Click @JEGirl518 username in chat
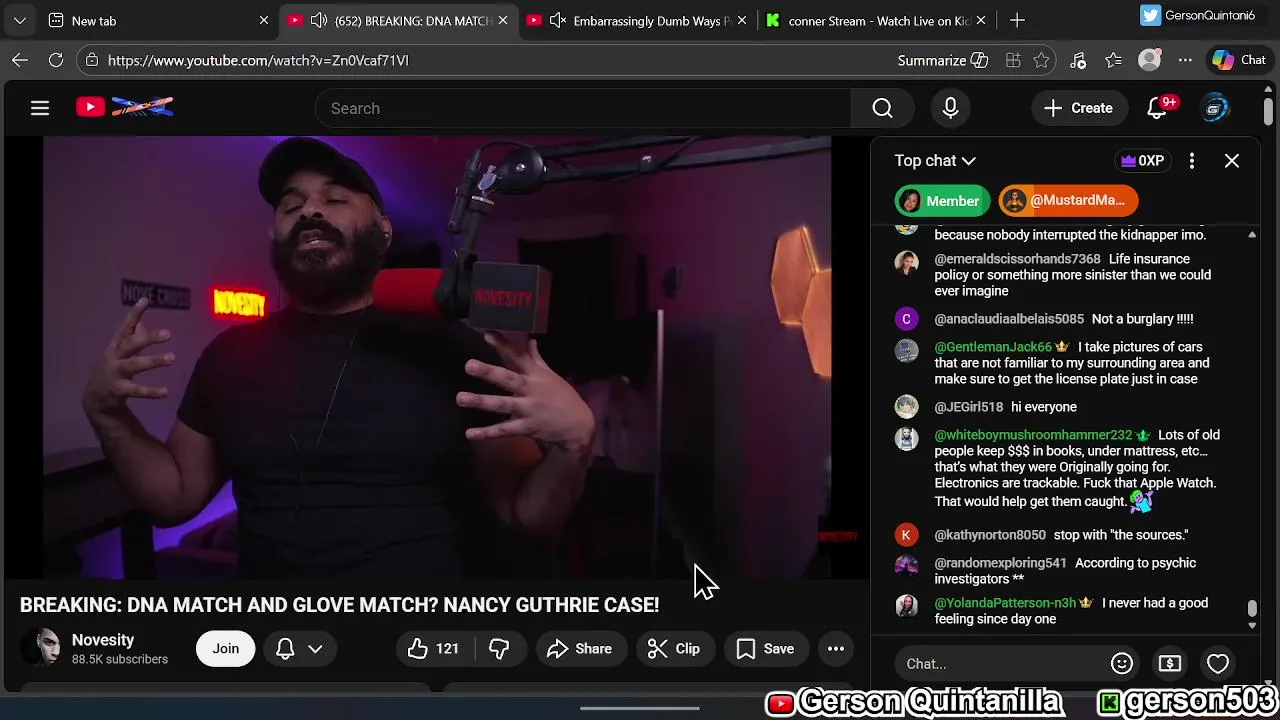 [969, 407]
